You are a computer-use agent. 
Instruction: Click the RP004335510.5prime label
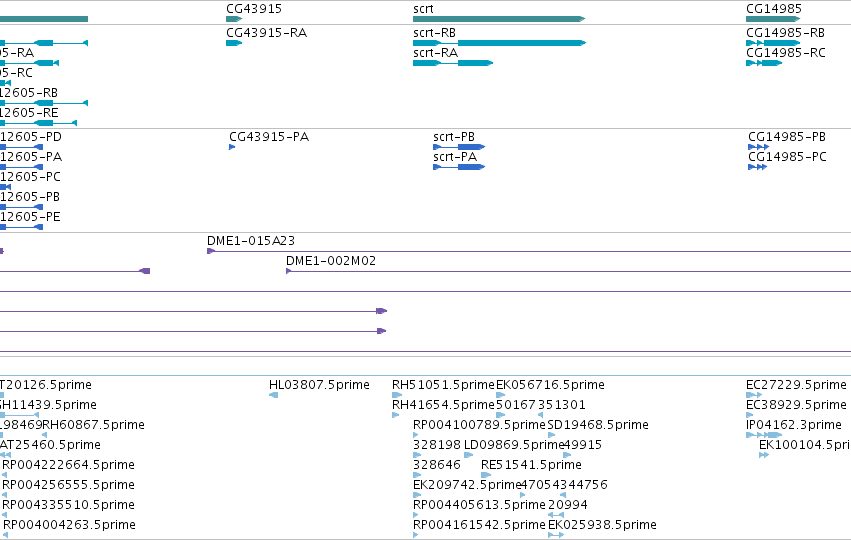point(68,505)
